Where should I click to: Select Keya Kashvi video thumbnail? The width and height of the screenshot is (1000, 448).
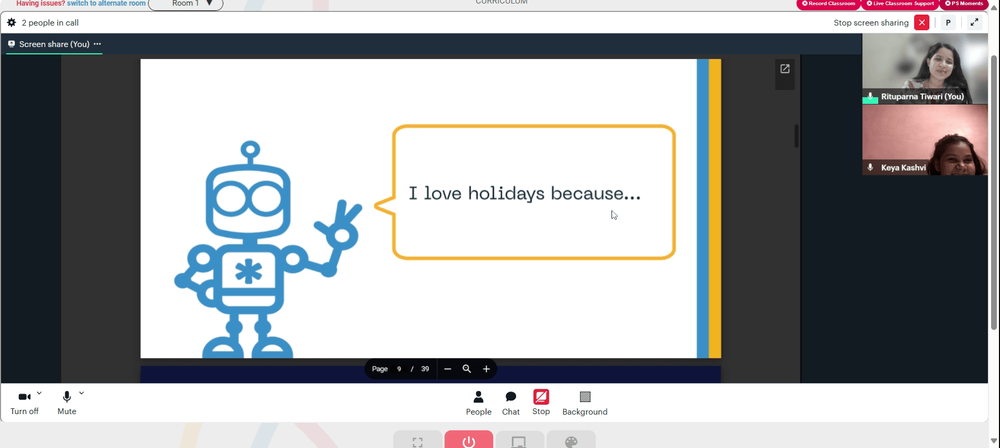(925, 140)
